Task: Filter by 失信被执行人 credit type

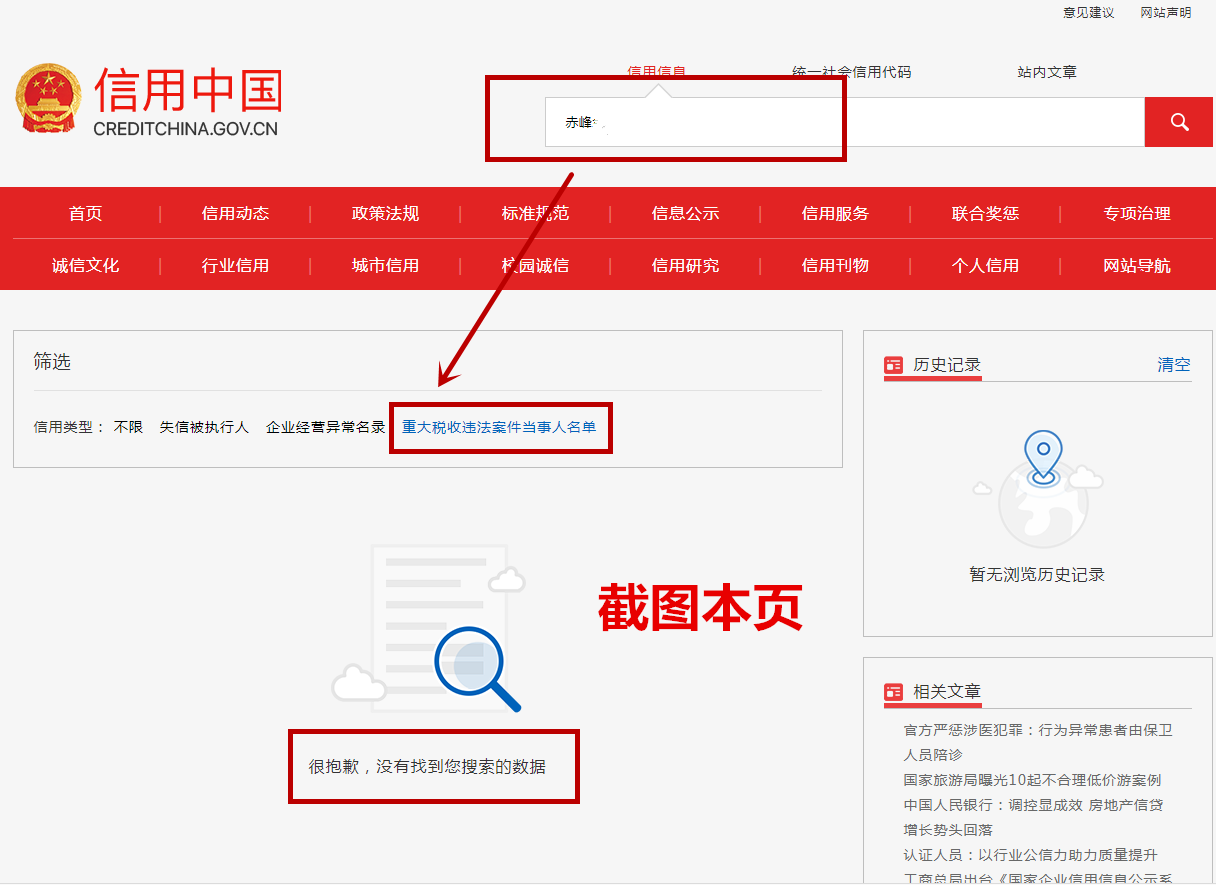Action: [204, 427]
